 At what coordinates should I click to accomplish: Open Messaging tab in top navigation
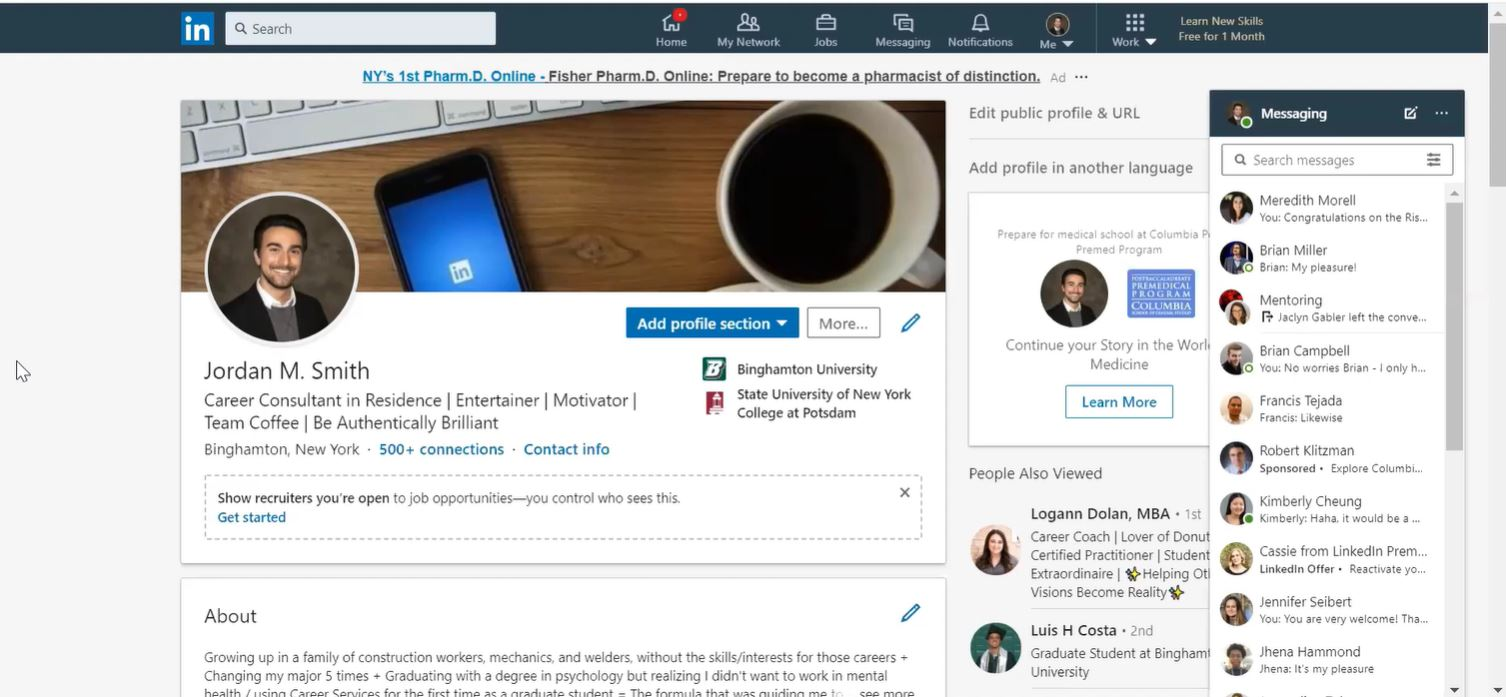(x=903, y=30)
